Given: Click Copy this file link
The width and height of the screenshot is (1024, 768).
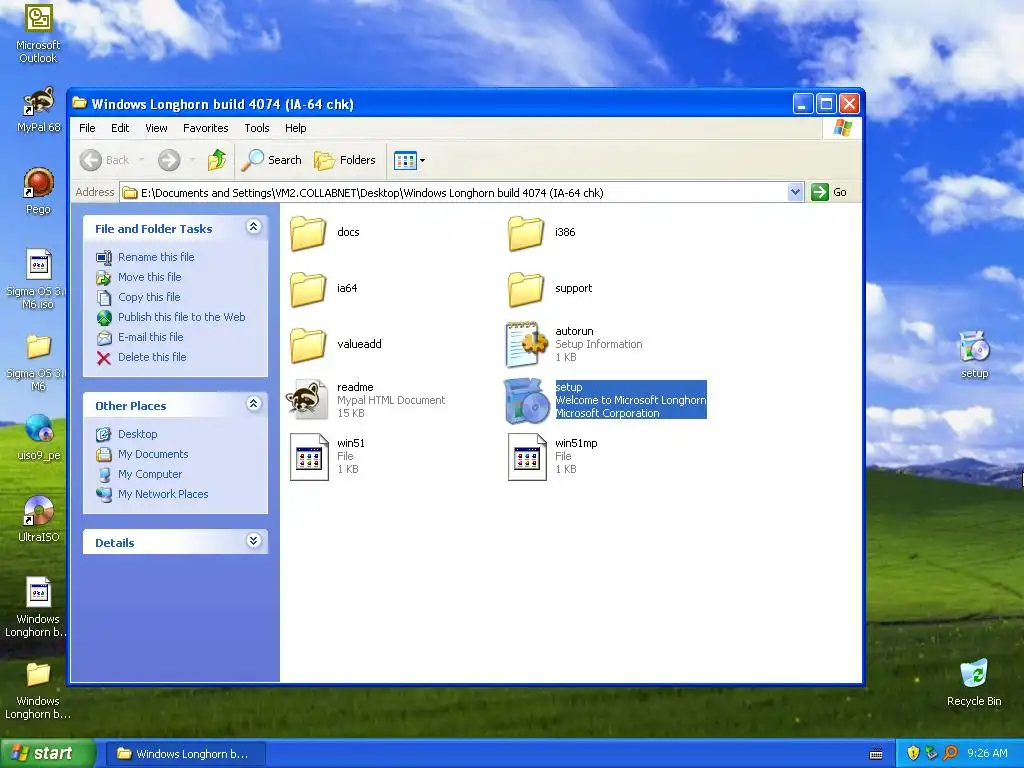Looking at the screenshot, I should [x=149, y=297].
